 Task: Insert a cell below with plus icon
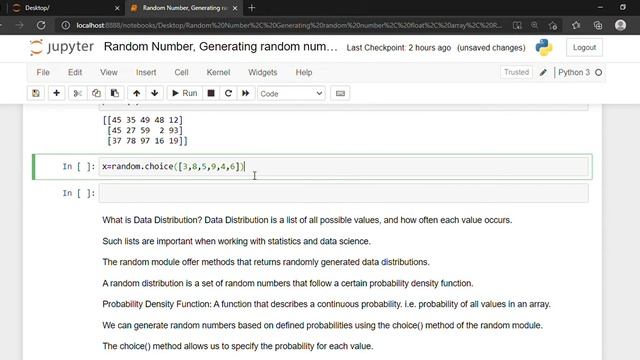(x=56, y=93)
